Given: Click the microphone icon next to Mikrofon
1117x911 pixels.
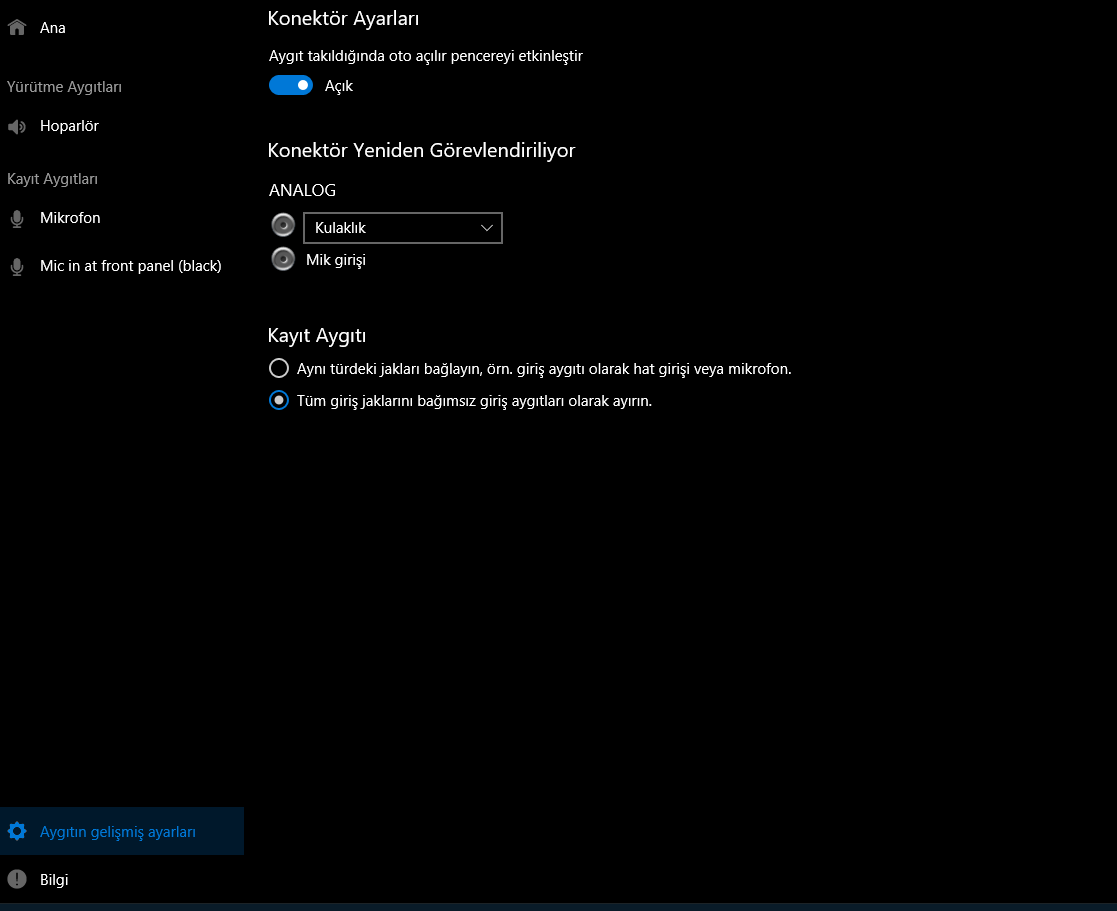Looking at the screenshot, I should (x=17, y=219).
